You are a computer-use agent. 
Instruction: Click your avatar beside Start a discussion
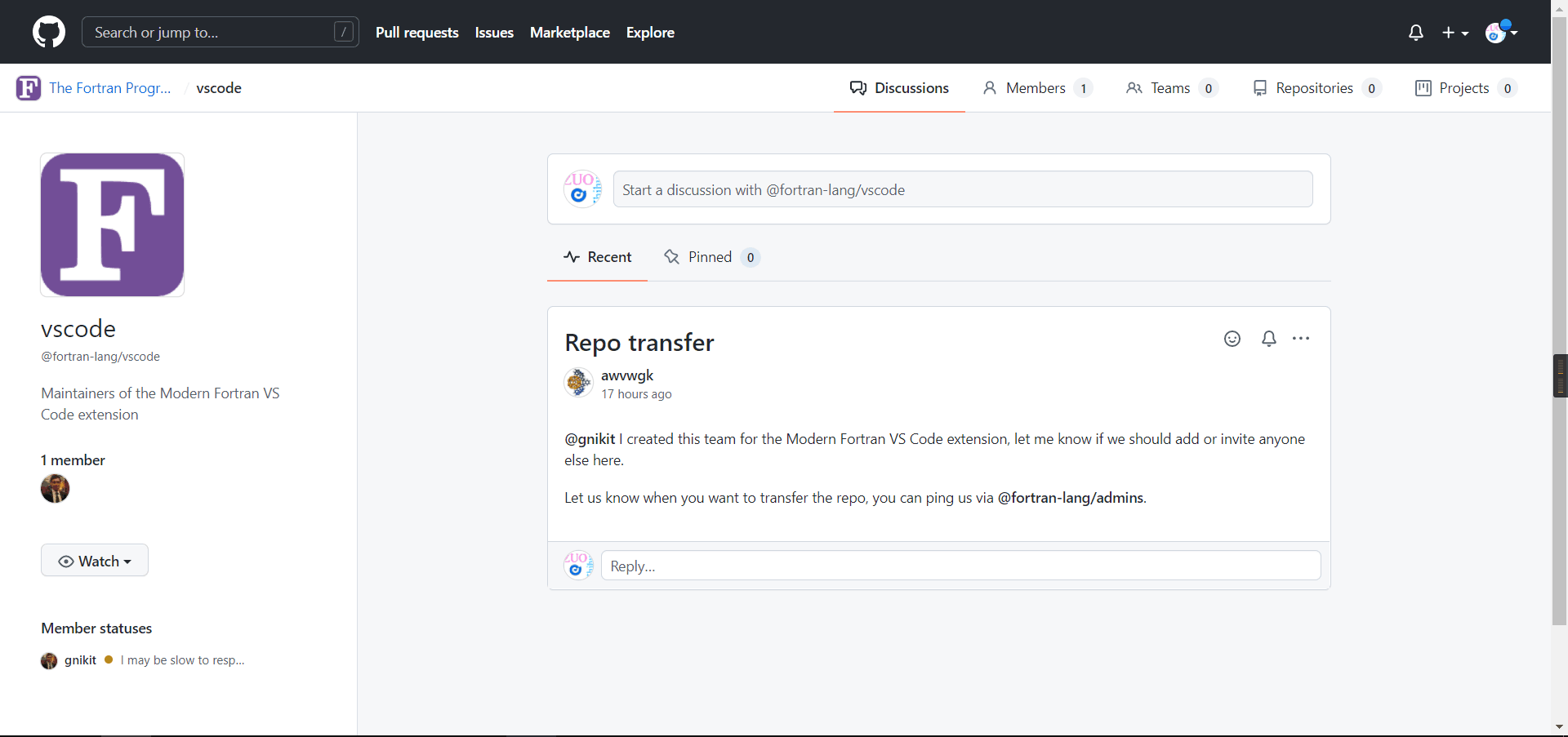coord(583,189)
